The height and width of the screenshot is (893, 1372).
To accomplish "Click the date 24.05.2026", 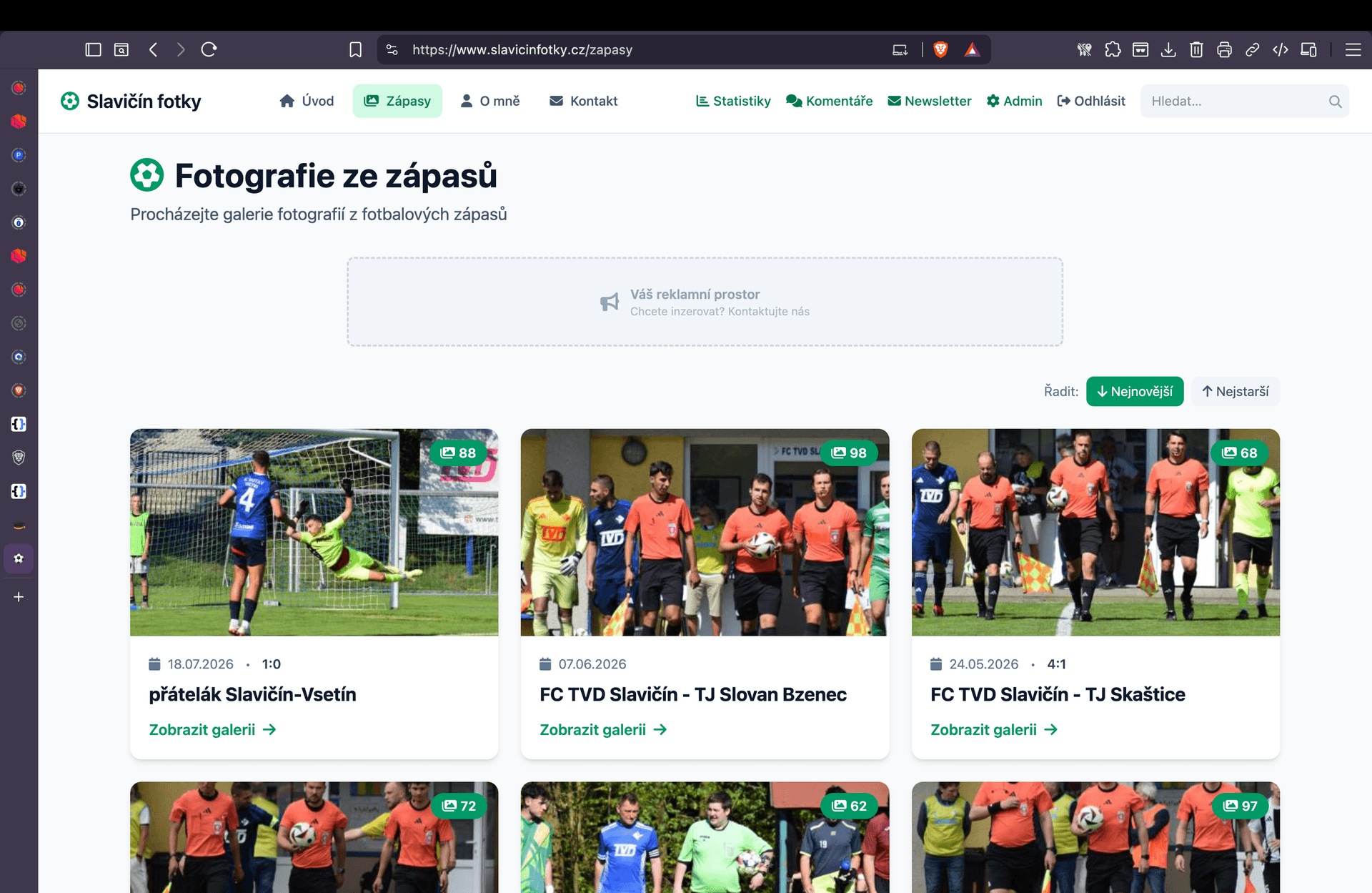I will pos(983,664).
